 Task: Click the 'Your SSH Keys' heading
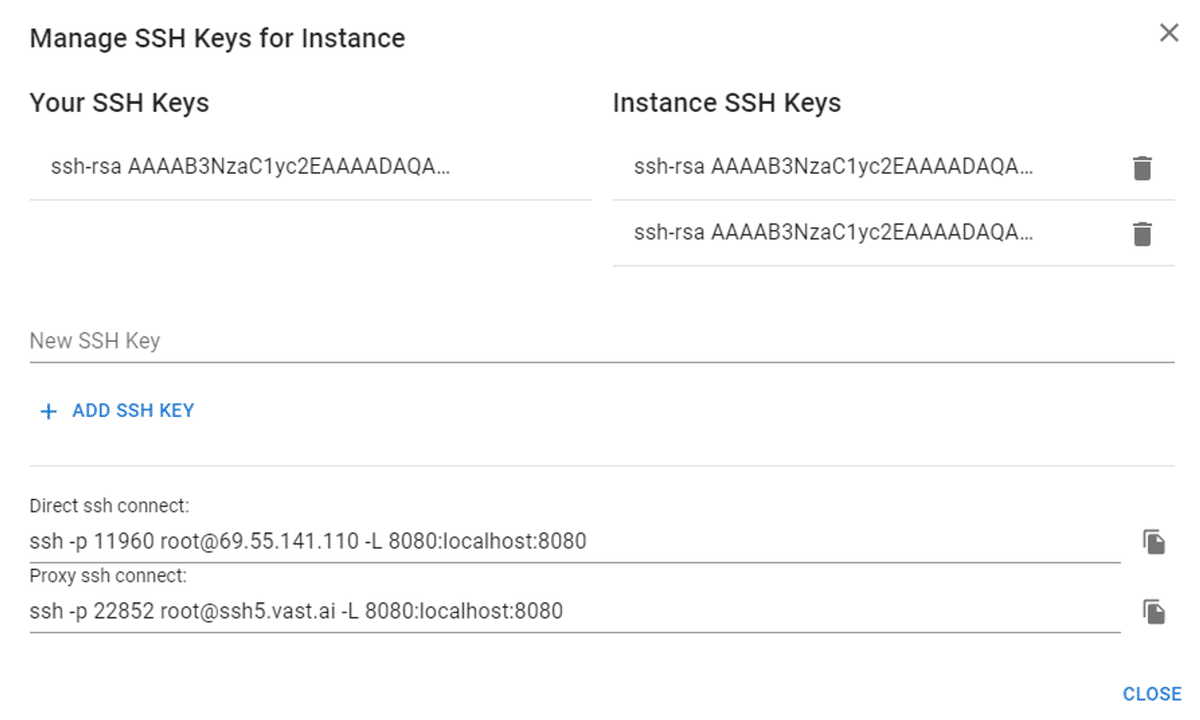119,102
